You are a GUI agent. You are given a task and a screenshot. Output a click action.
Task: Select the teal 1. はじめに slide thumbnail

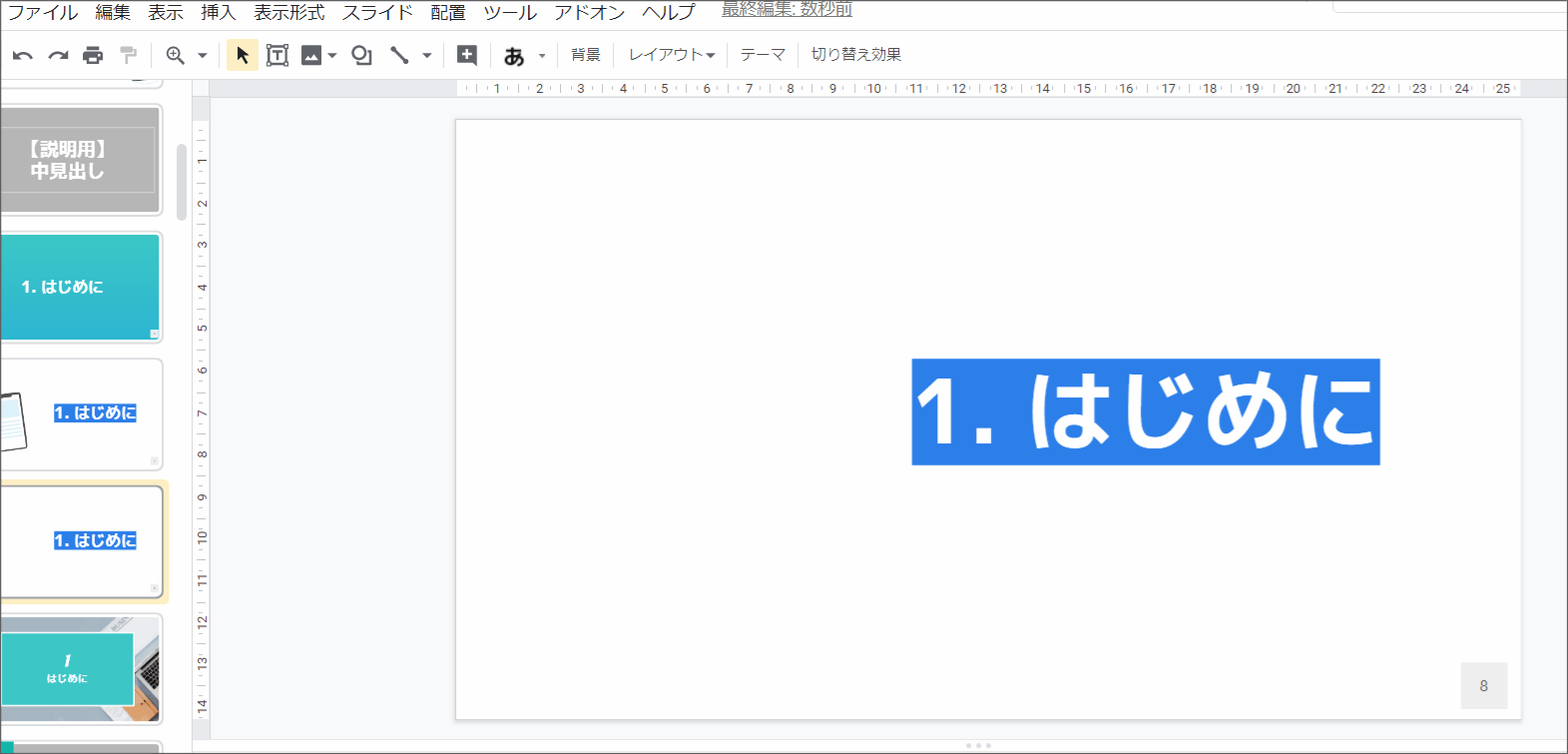coord(82,287)
